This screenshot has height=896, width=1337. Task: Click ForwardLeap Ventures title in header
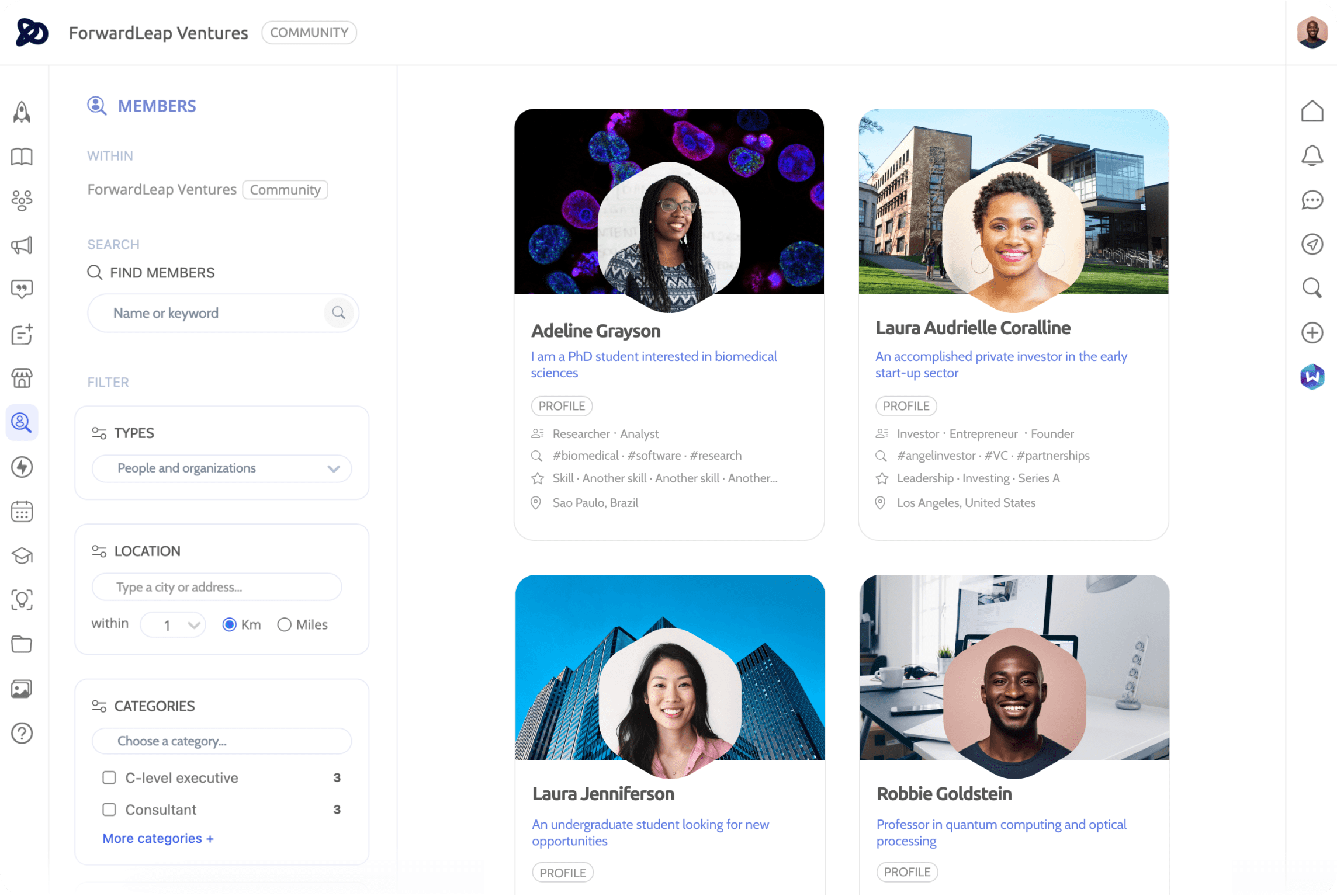pos(158,33)
